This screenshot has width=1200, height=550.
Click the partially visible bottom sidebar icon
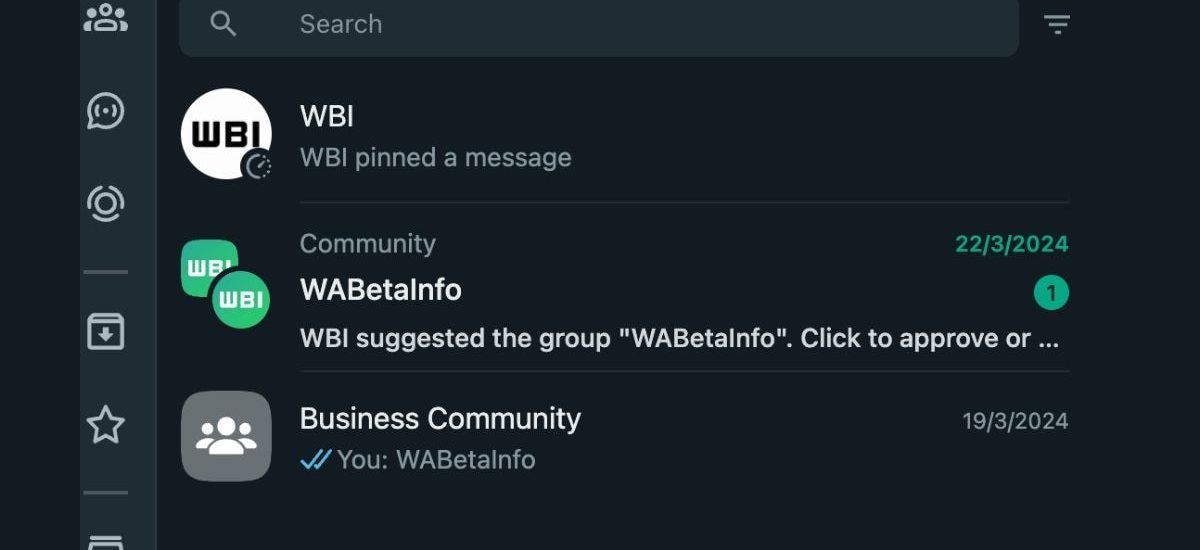tap(105, 542)
